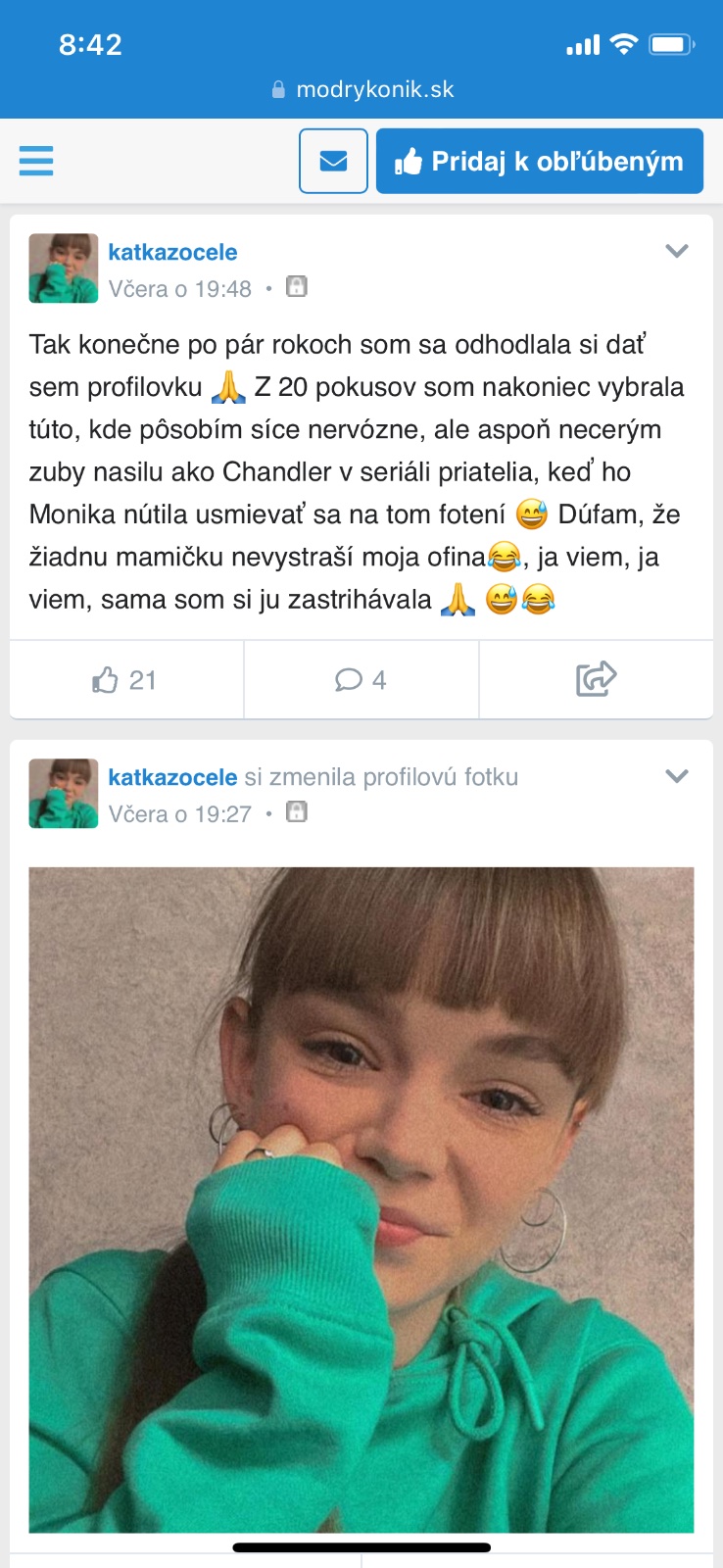
Task: Click the "Včera o 19:48" timestamp
Action: pyautogui.click(x=180, y=289)
